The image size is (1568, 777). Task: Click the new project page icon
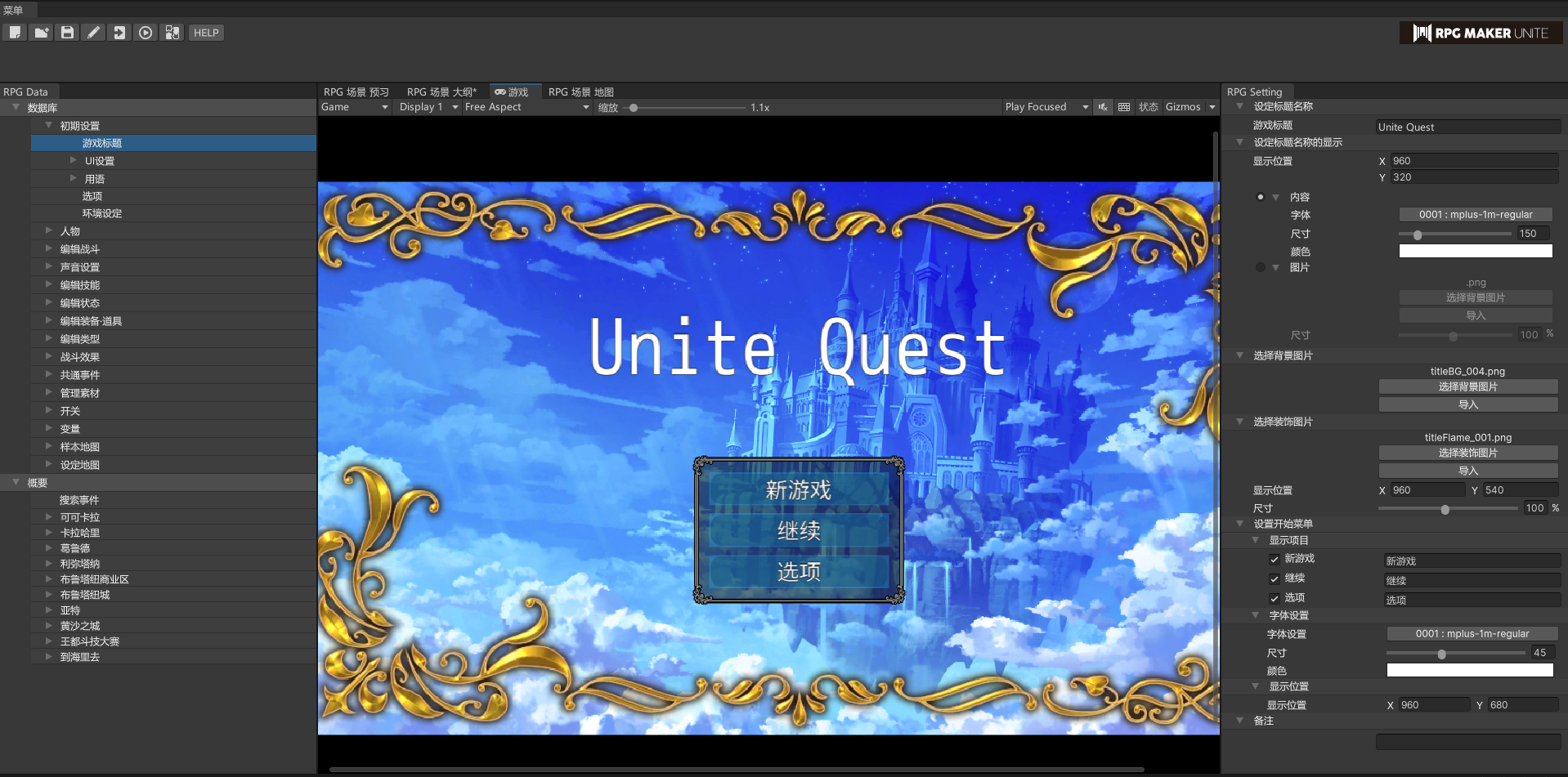coord(15,33)
